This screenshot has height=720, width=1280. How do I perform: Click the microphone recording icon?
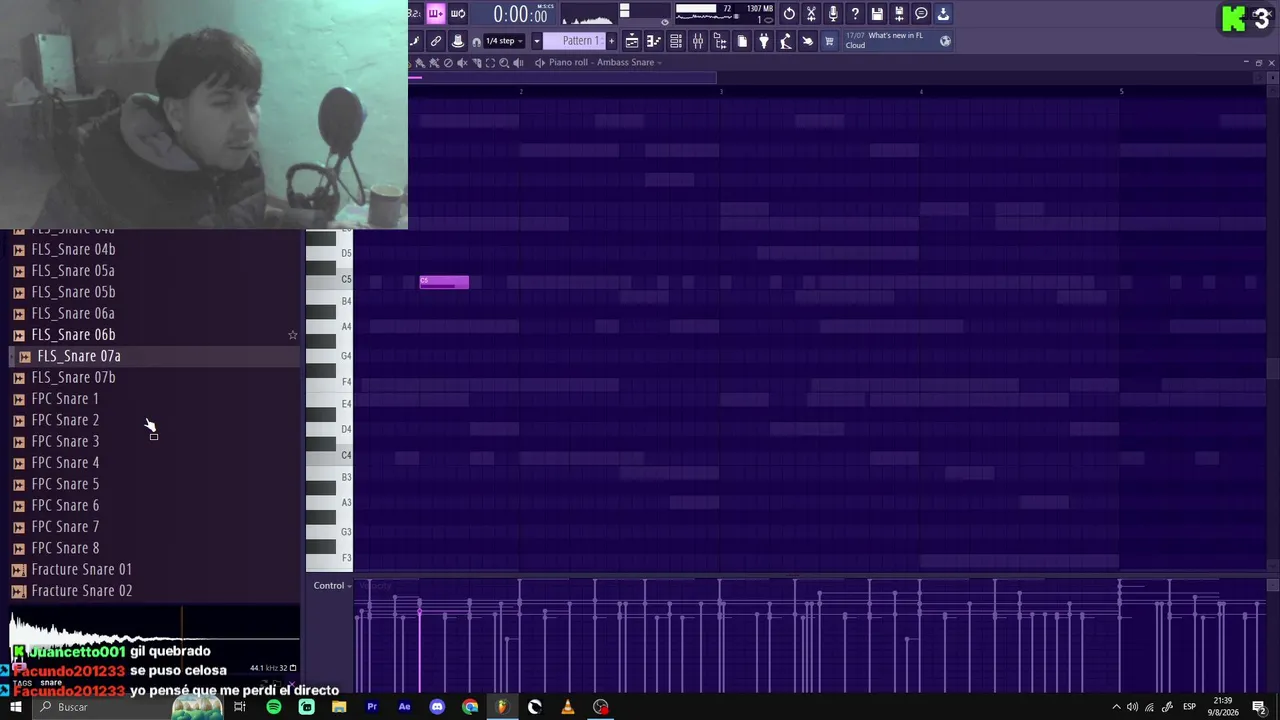(x=833, y=14)
